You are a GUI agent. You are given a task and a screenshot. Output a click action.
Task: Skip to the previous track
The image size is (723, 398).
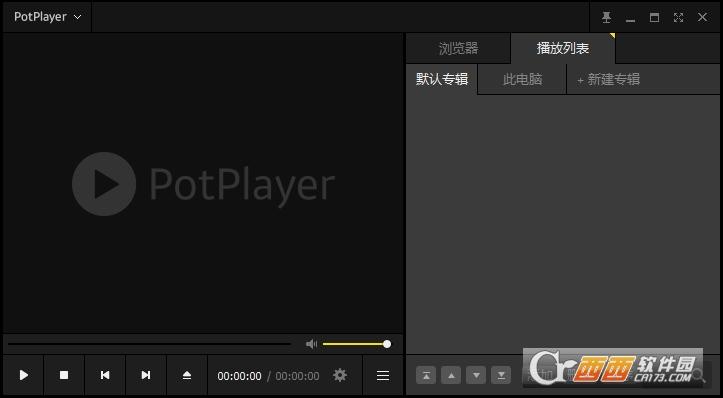[105, 375]
